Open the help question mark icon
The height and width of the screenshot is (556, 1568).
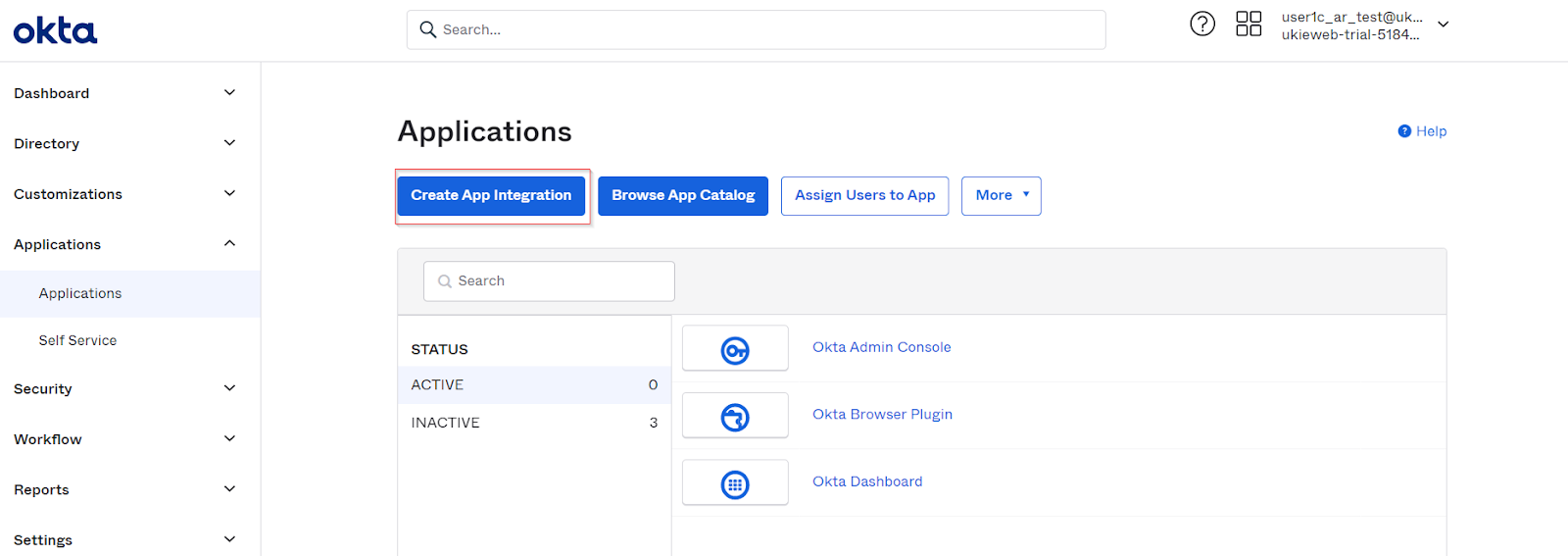[x=1202, y=24]
